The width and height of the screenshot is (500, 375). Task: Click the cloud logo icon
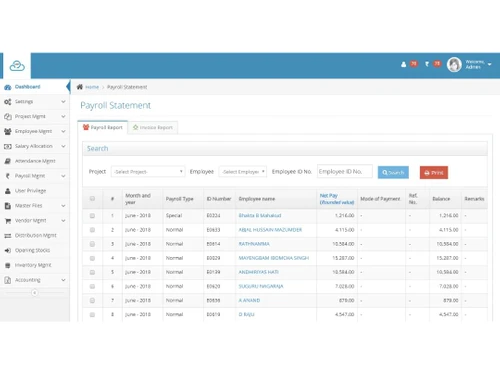click(x=17, y=66)
